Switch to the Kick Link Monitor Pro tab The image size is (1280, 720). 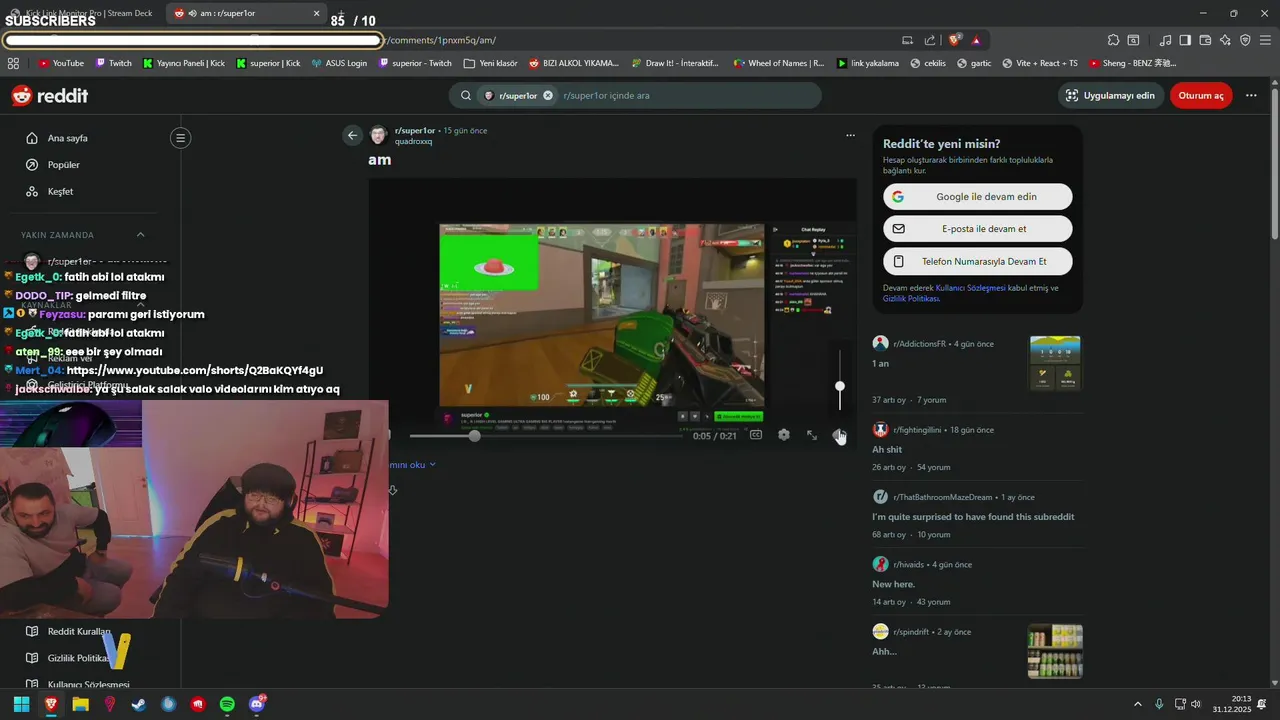pos(80,13)
